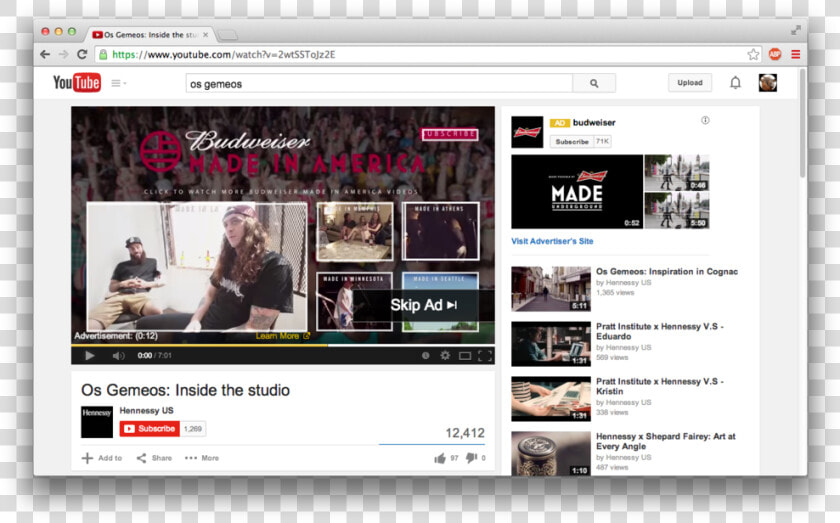The image size is (840, 523).
Task: Open Hennessy x Shepard Fairey: Art at Every Angle
Action: 666,442
